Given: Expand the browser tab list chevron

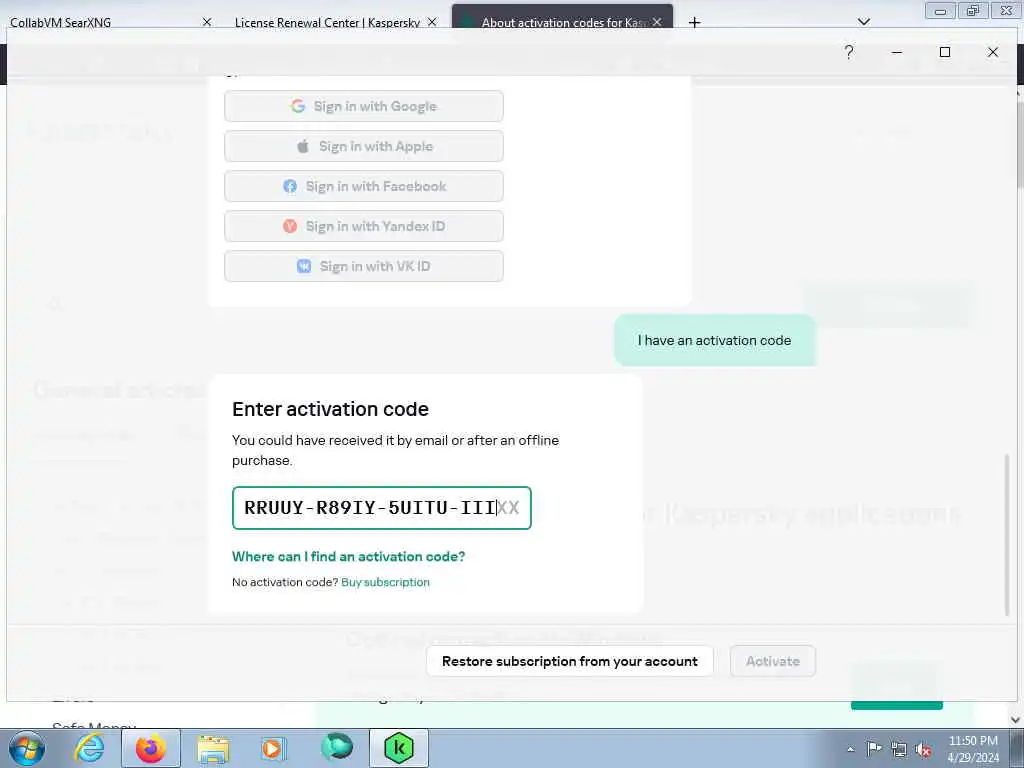Looking at the screenshot, I should click(x=864, y=22).
